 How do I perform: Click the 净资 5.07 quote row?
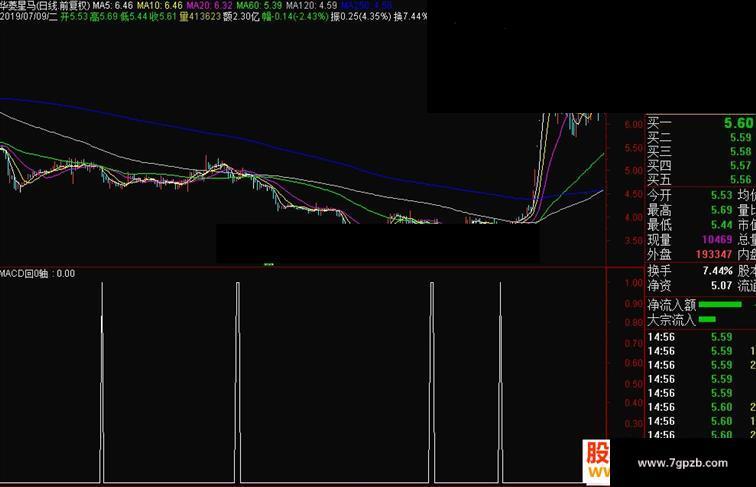689,285
